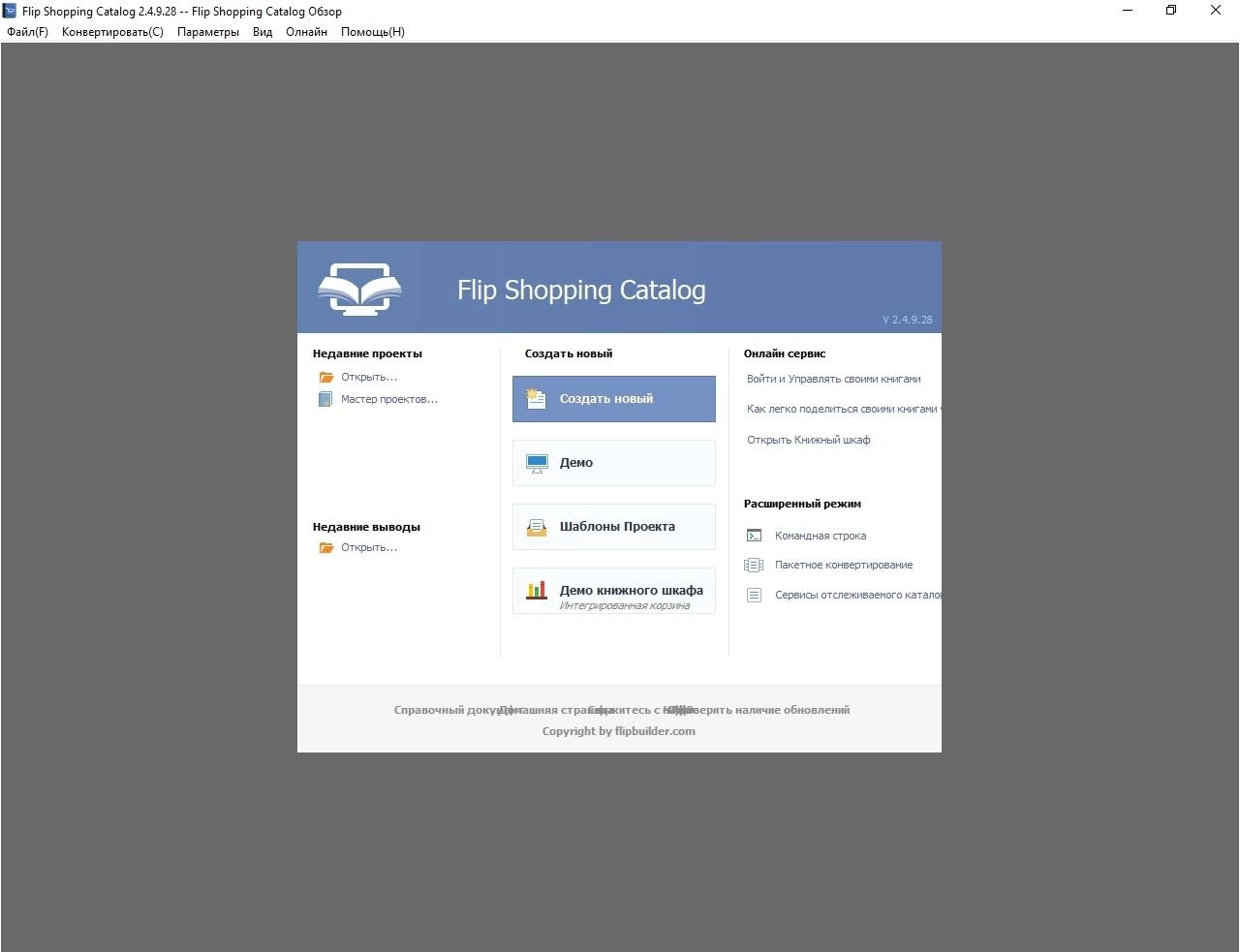
Task: Open the Конвертировать(C) menu
Action: tap(112, 32)
